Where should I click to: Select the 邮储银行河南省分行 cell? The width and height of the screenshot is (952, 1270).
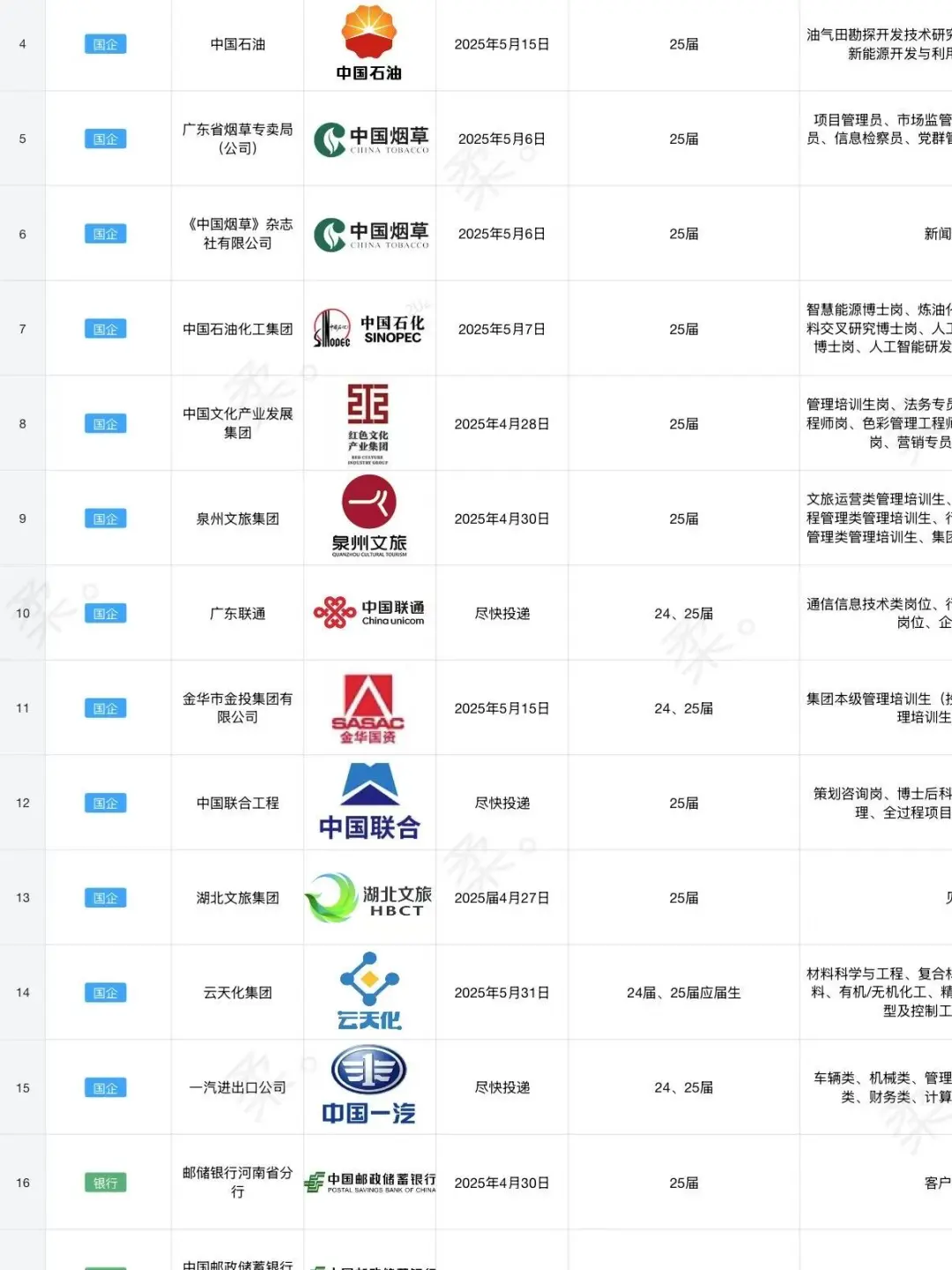238,1183
